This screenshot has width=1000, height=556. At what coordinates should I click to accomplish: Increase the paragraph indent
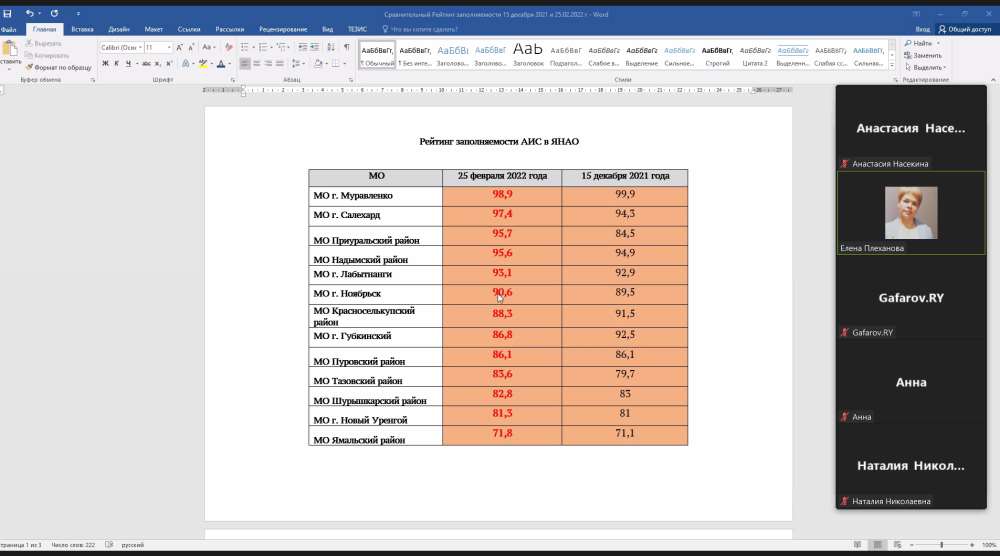click(x=314, y=47)
